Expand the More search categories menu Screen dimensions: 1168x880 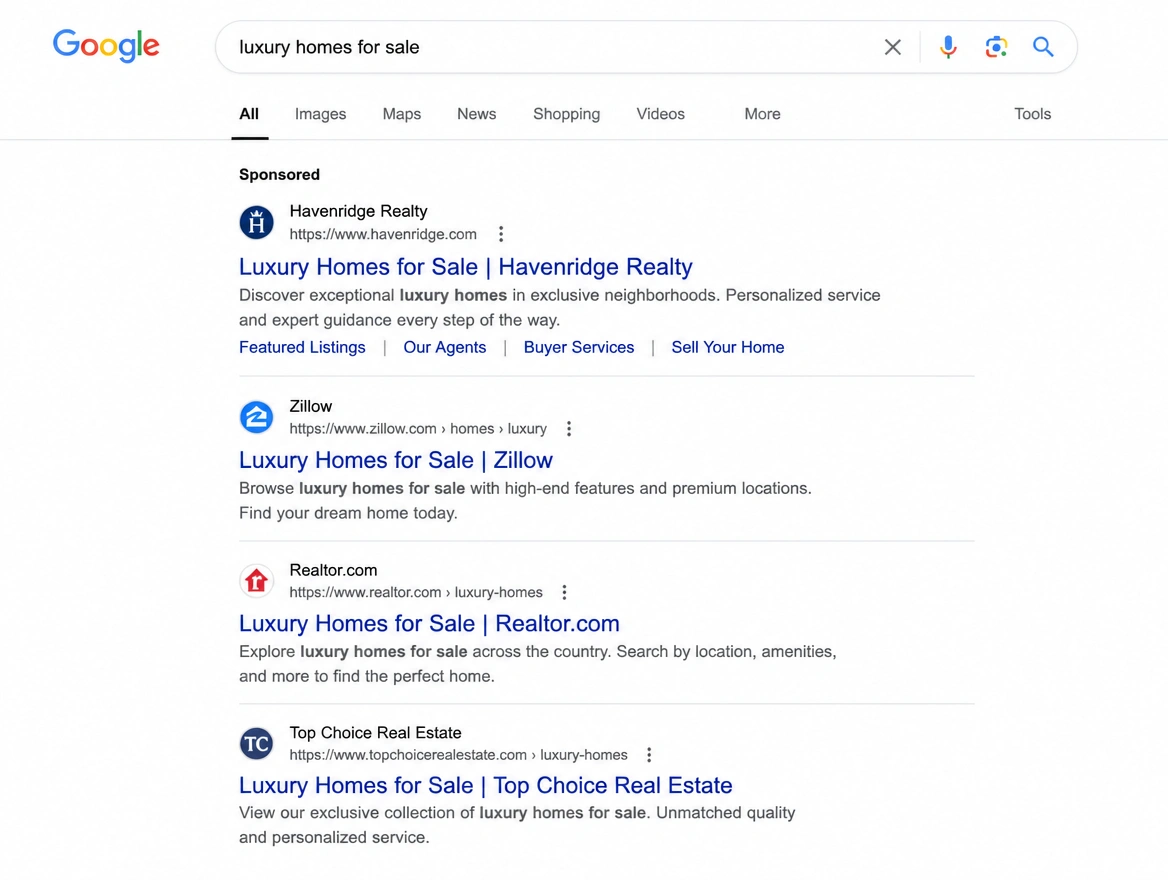762,114
